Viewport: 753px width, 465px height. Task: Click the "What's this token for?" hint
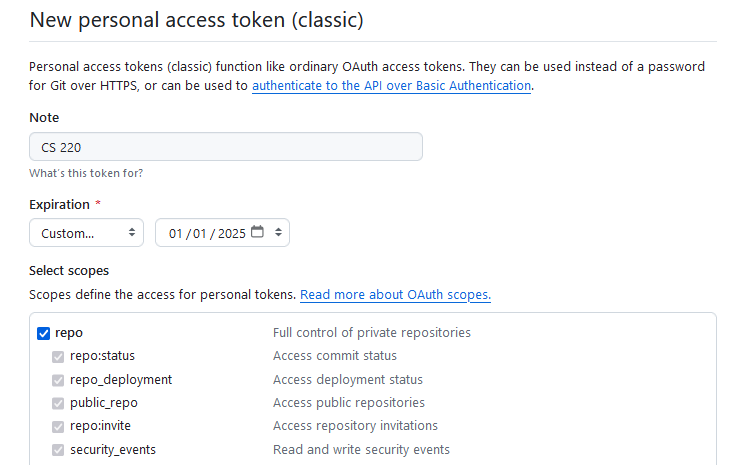[x=86, y=173]
